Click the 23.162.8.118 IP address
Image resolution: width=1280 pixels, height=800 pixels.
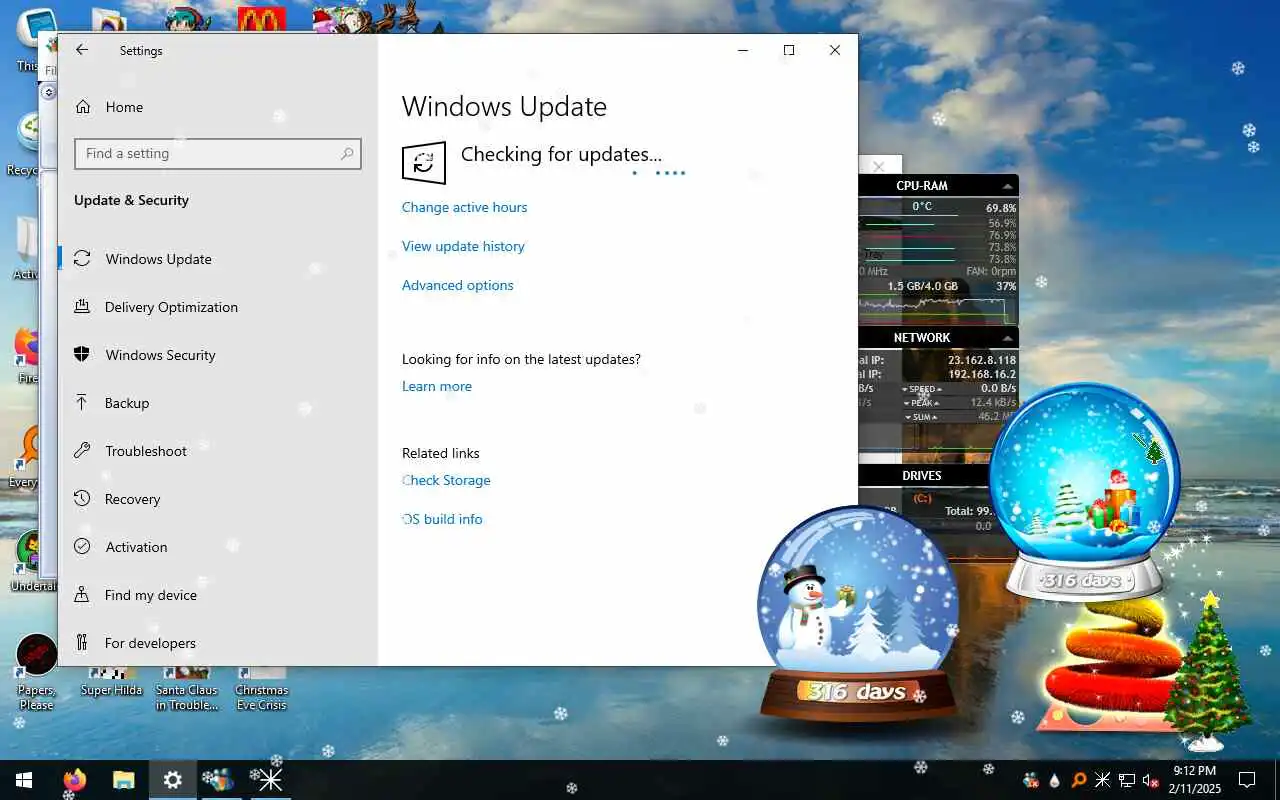pyautogui.click(x=982, y=360)
